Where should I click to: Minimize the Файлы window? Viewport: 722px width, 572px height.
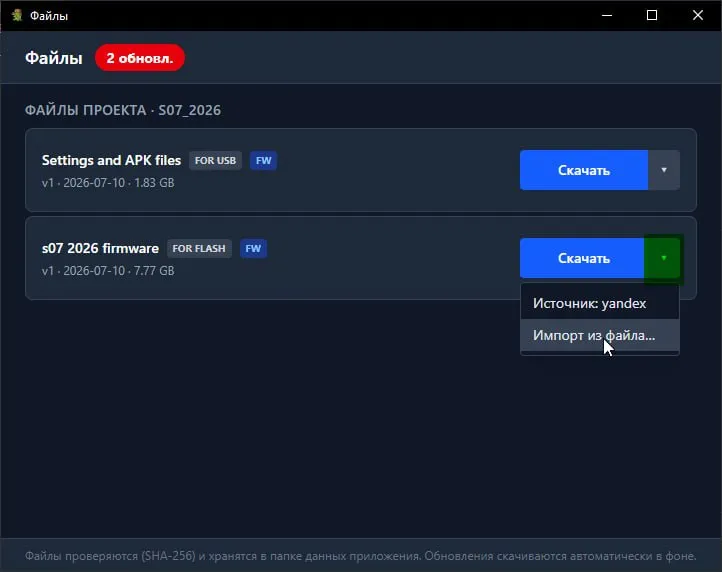point(607,15)
